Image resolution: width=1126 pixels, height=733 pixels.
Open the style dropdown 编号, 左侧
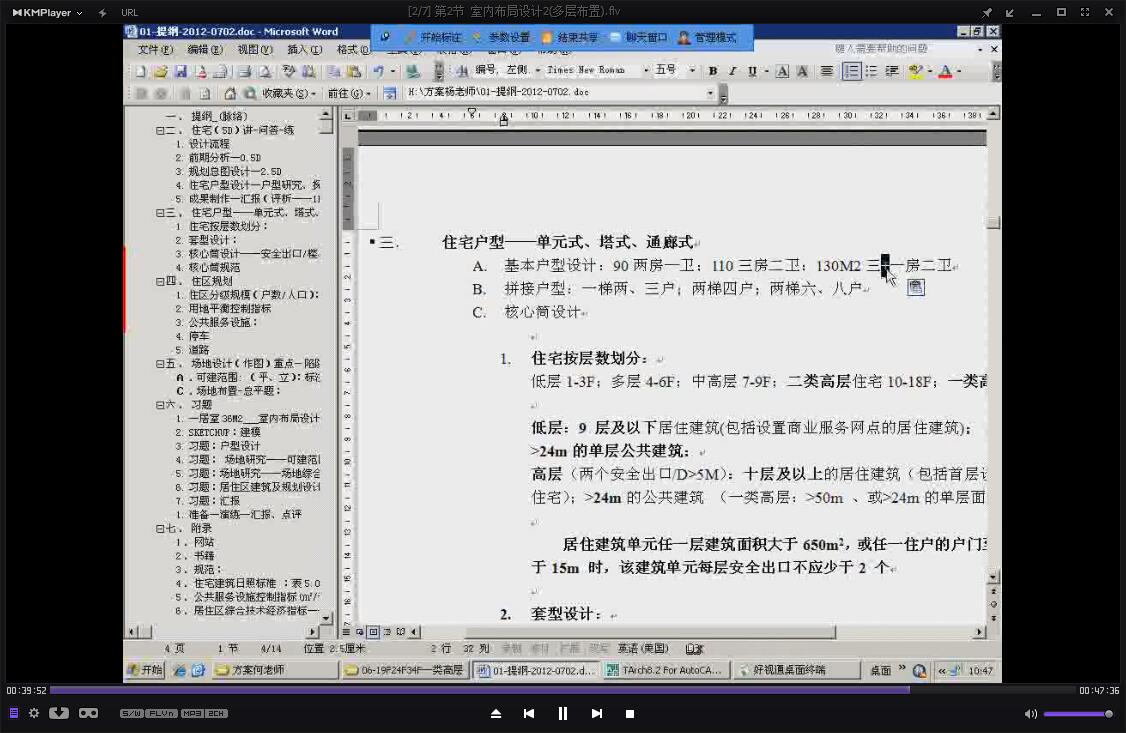pyautogui.click(x=538, y=70)
